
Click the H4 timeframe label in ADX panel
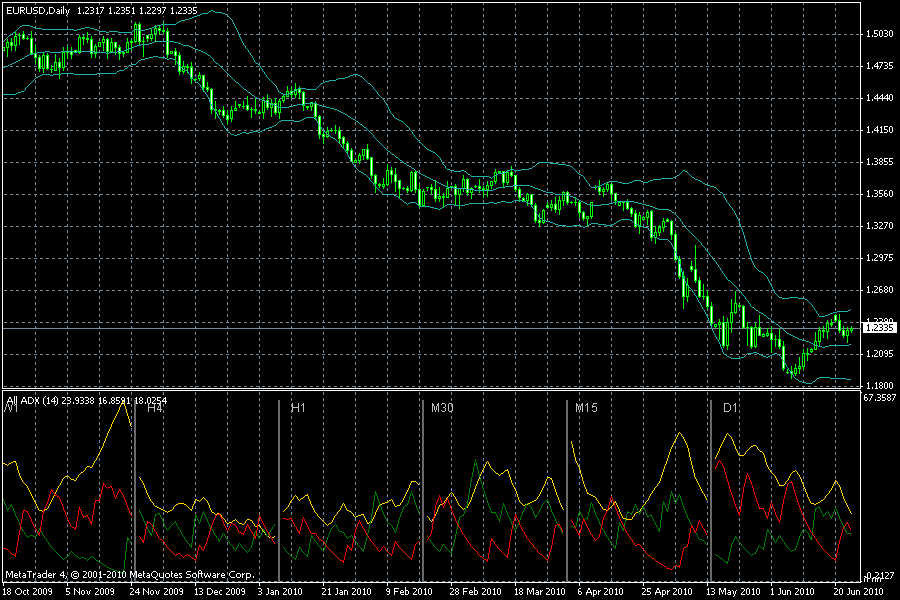155,408
